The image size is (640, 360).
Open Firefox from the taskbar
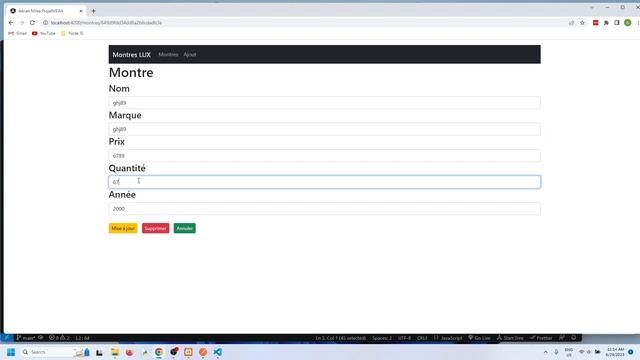coord(129,352)
